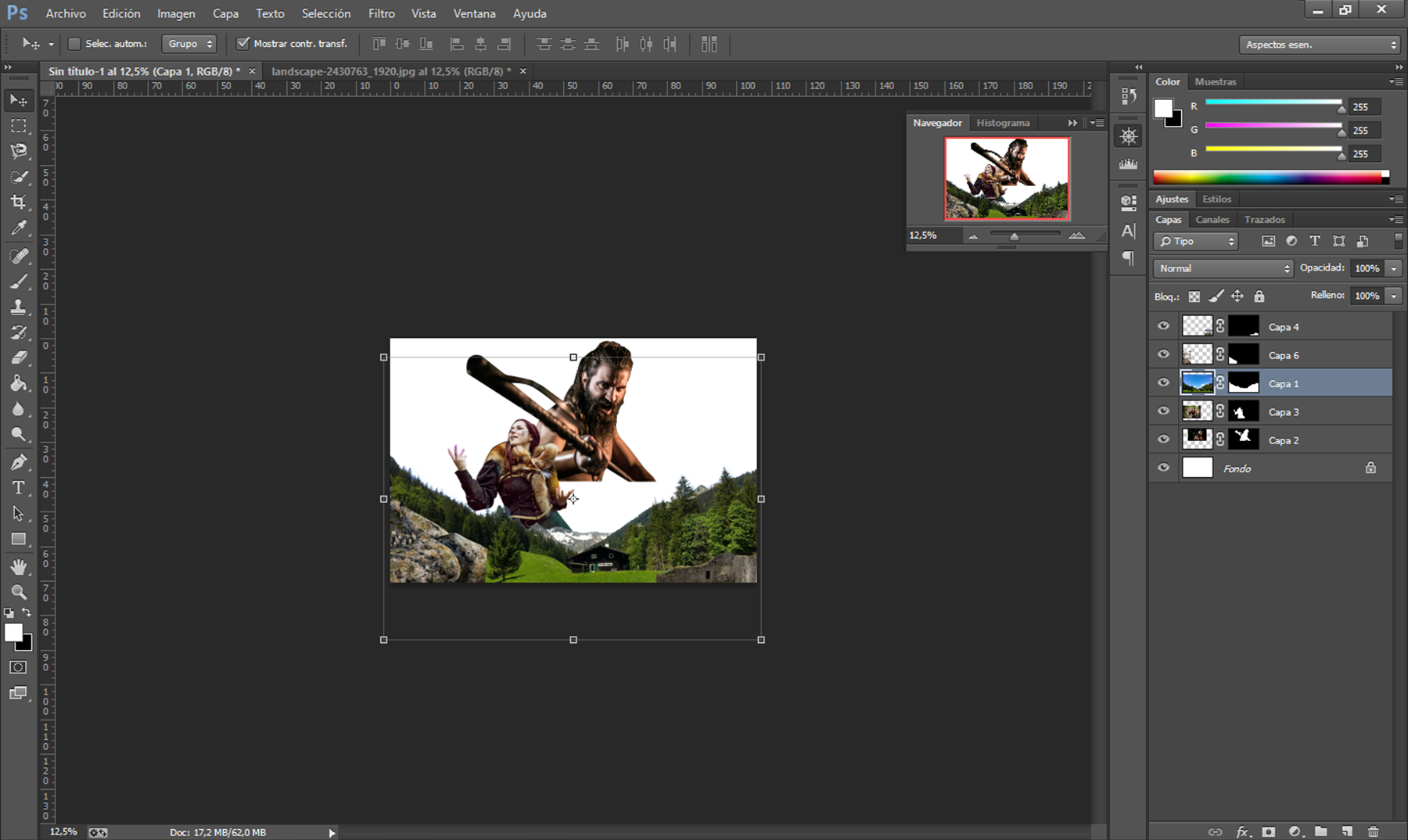Select the Capa 2 layer name
Image resolution: width=1408 pixels, height=840 pixels.
click(x=1283, y=440)
